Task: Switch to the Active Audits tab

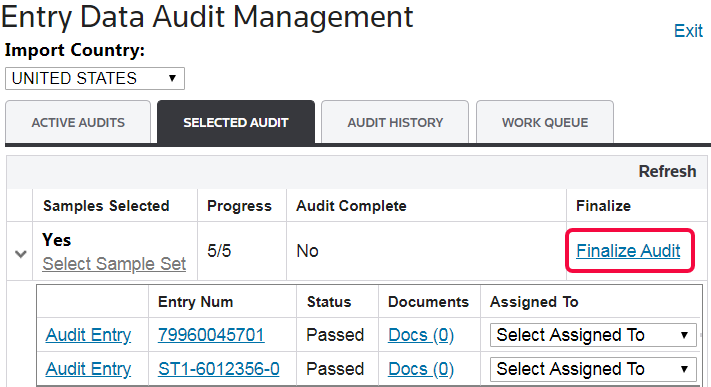Action: coord(78,122)
